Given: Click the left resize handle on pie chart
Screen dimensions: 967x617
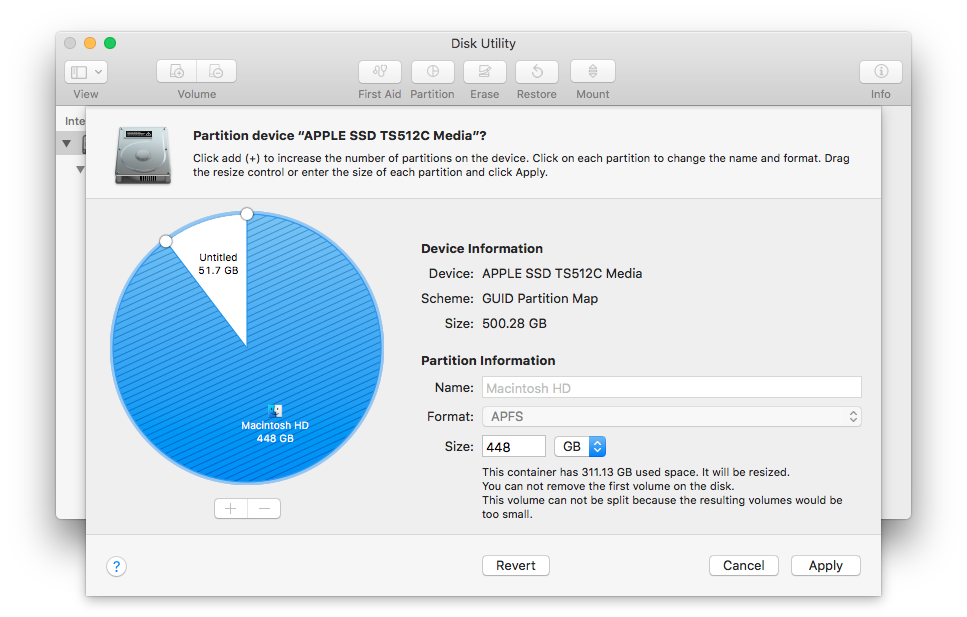Looking at the screenshot, I should point(165,241).
